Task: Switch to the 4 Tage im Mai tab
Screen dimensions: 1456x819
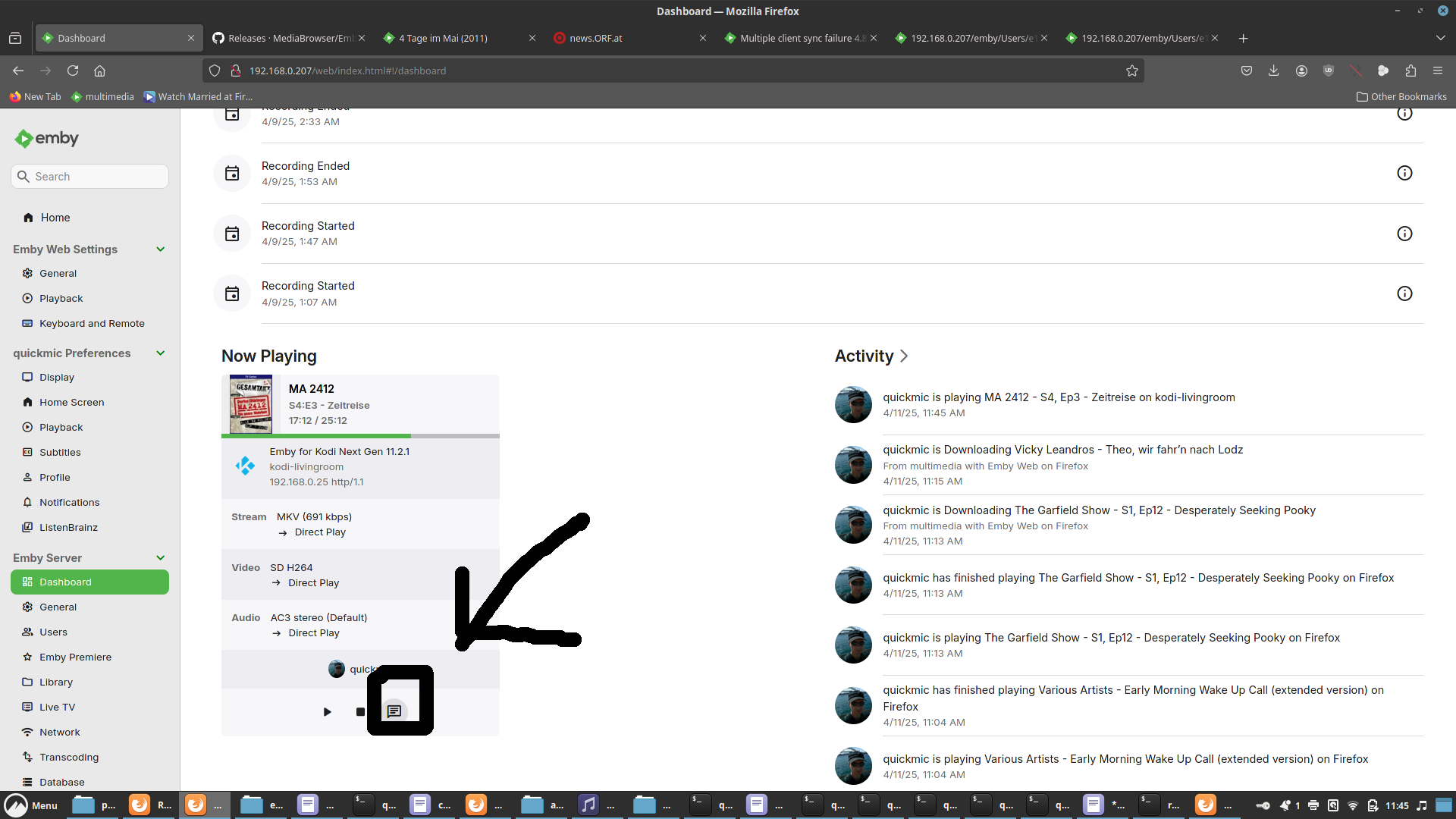Action: point(459,38)
